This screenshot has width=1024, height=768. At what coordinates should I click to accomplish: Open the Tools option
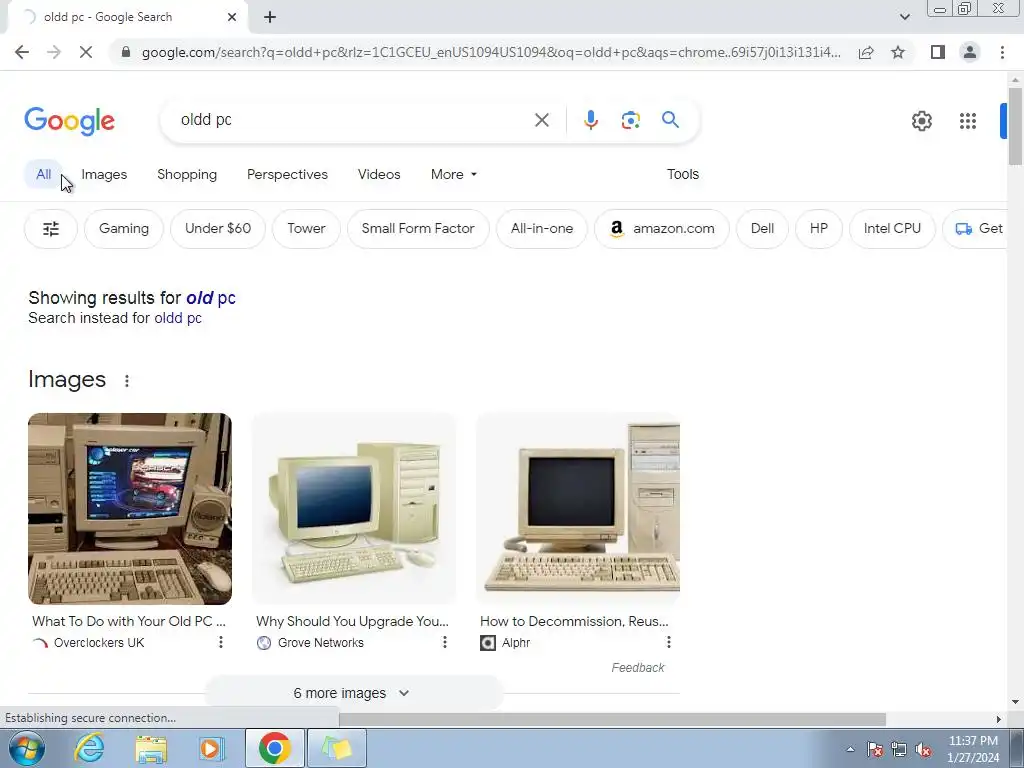coord(682,174)
